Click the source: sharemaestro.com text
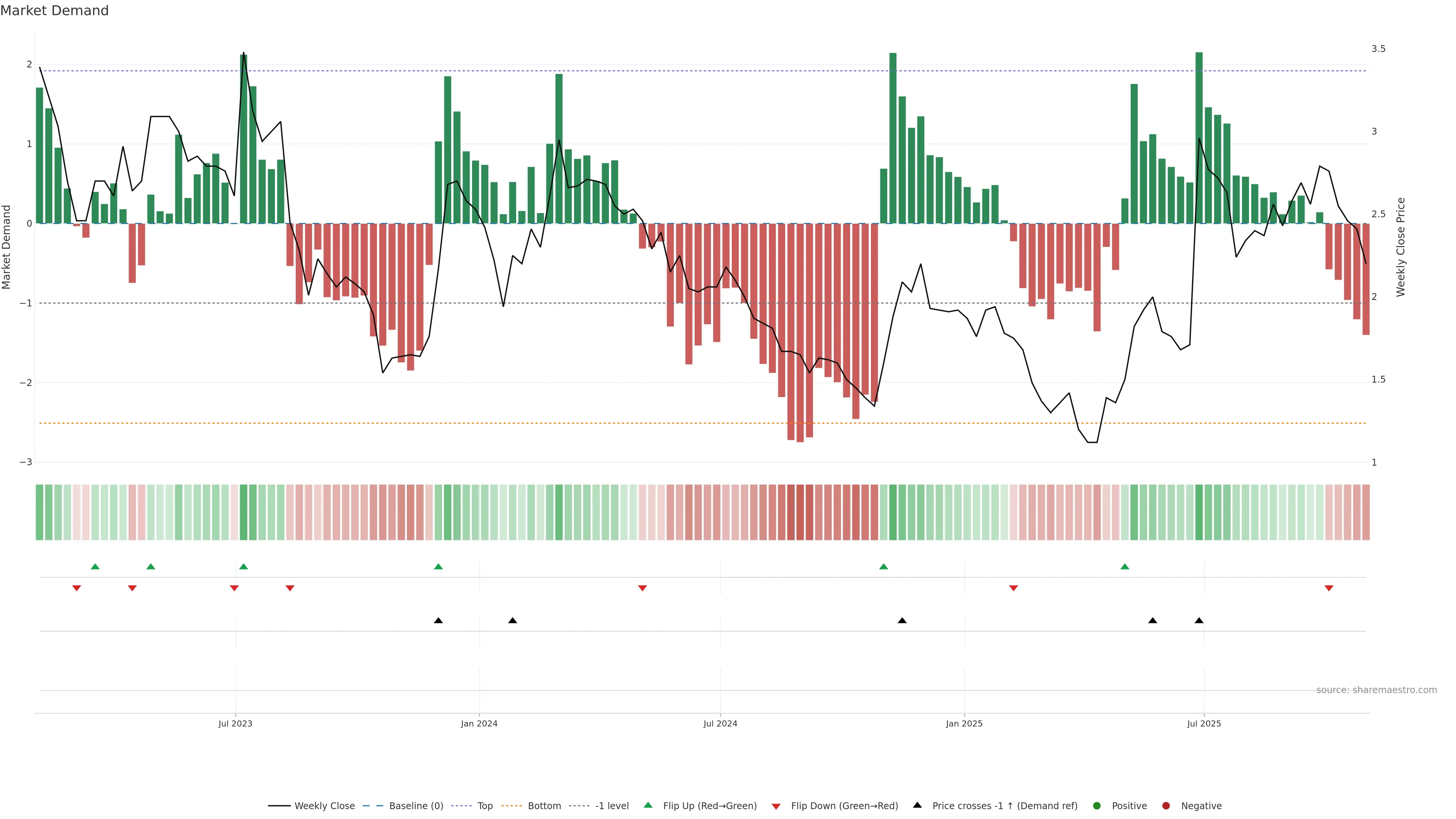The image size is (1456, 819). point(1376,690)
